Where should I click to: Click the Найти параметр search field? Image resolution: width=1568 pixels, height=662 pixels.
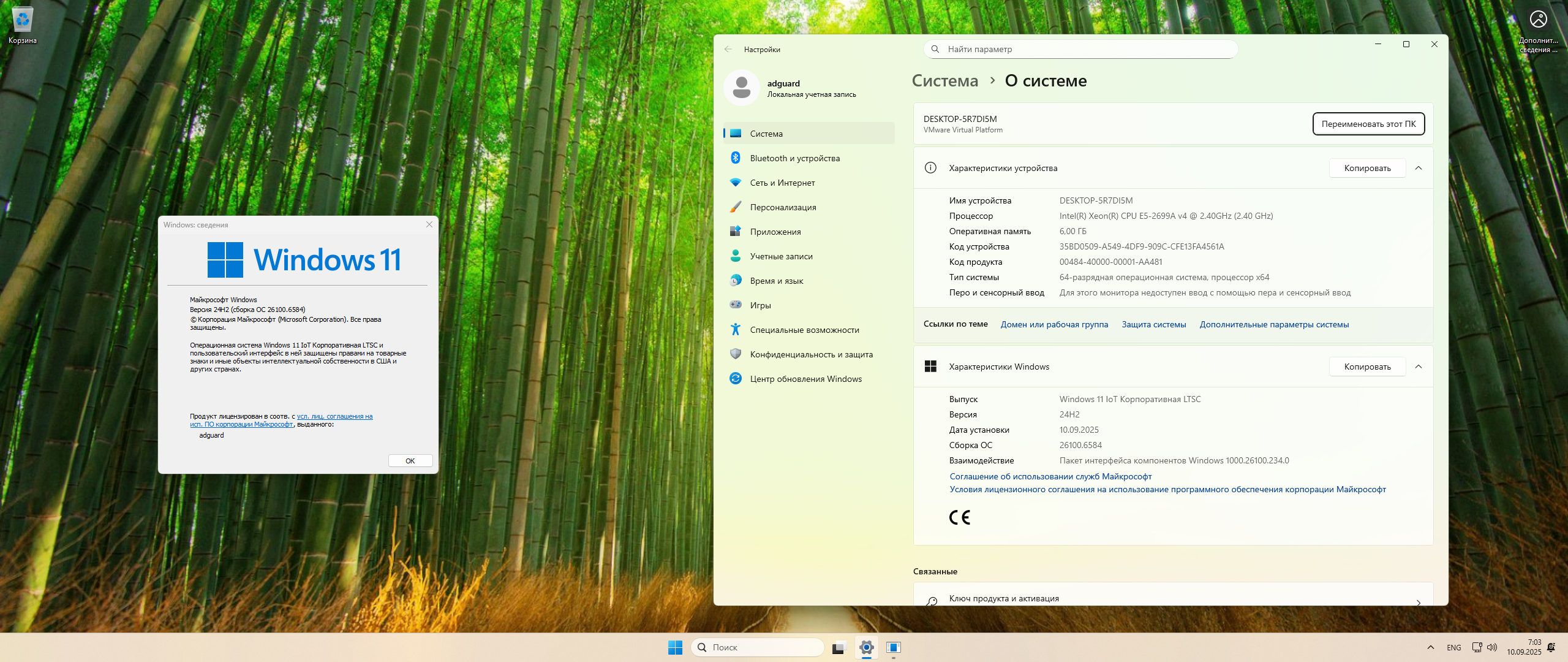(1081, 49)
